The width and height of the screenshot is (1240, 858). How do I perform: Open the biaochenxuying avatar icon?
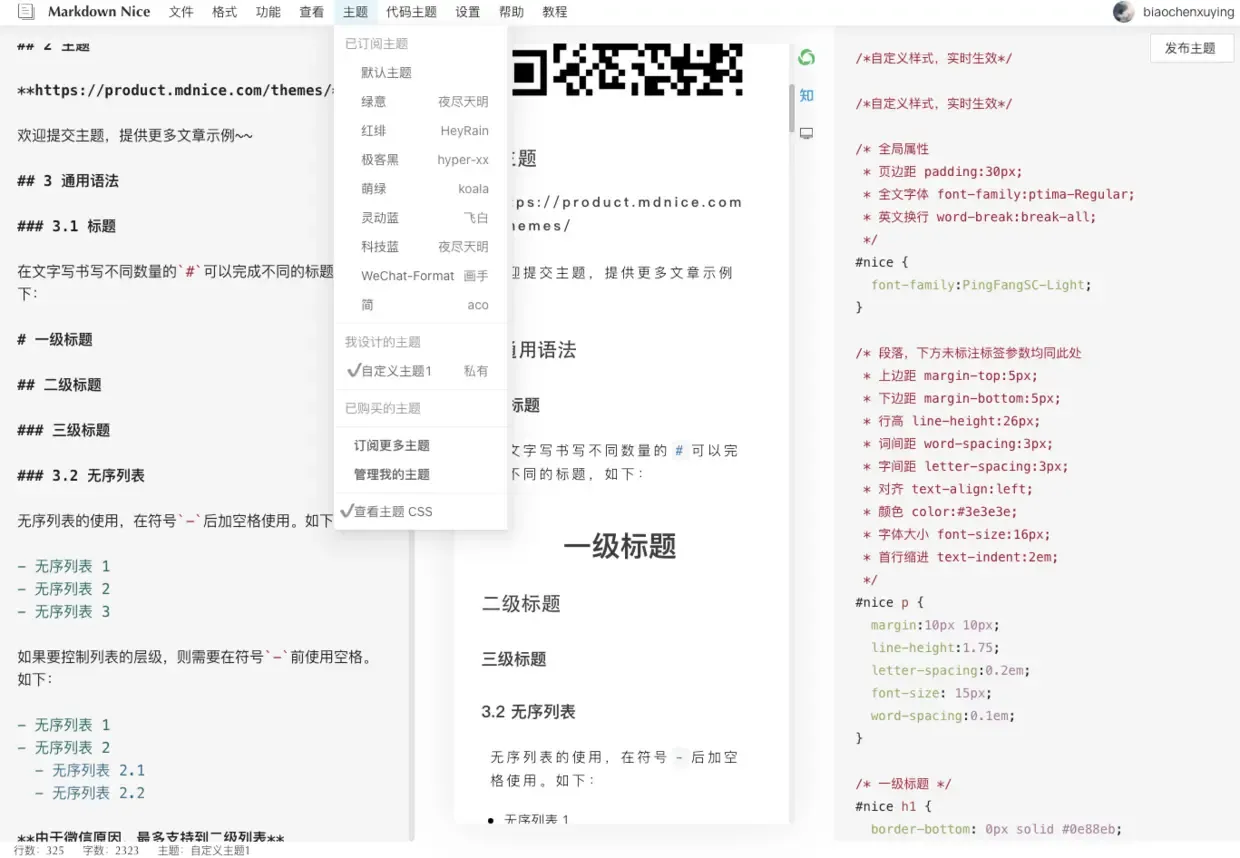point(1123,12)
